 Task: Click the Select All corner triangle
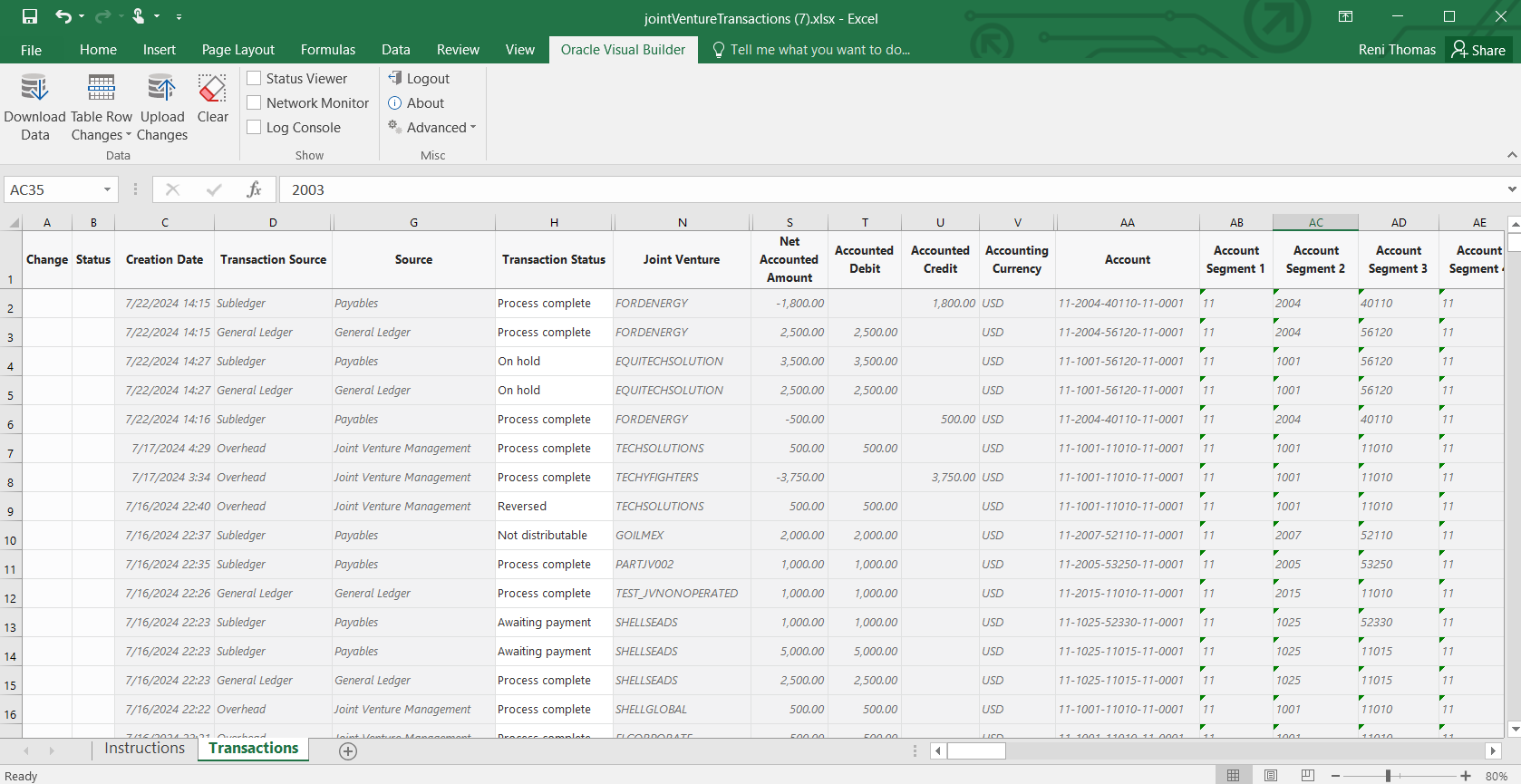pyautogui.click(x=14, y=223)
